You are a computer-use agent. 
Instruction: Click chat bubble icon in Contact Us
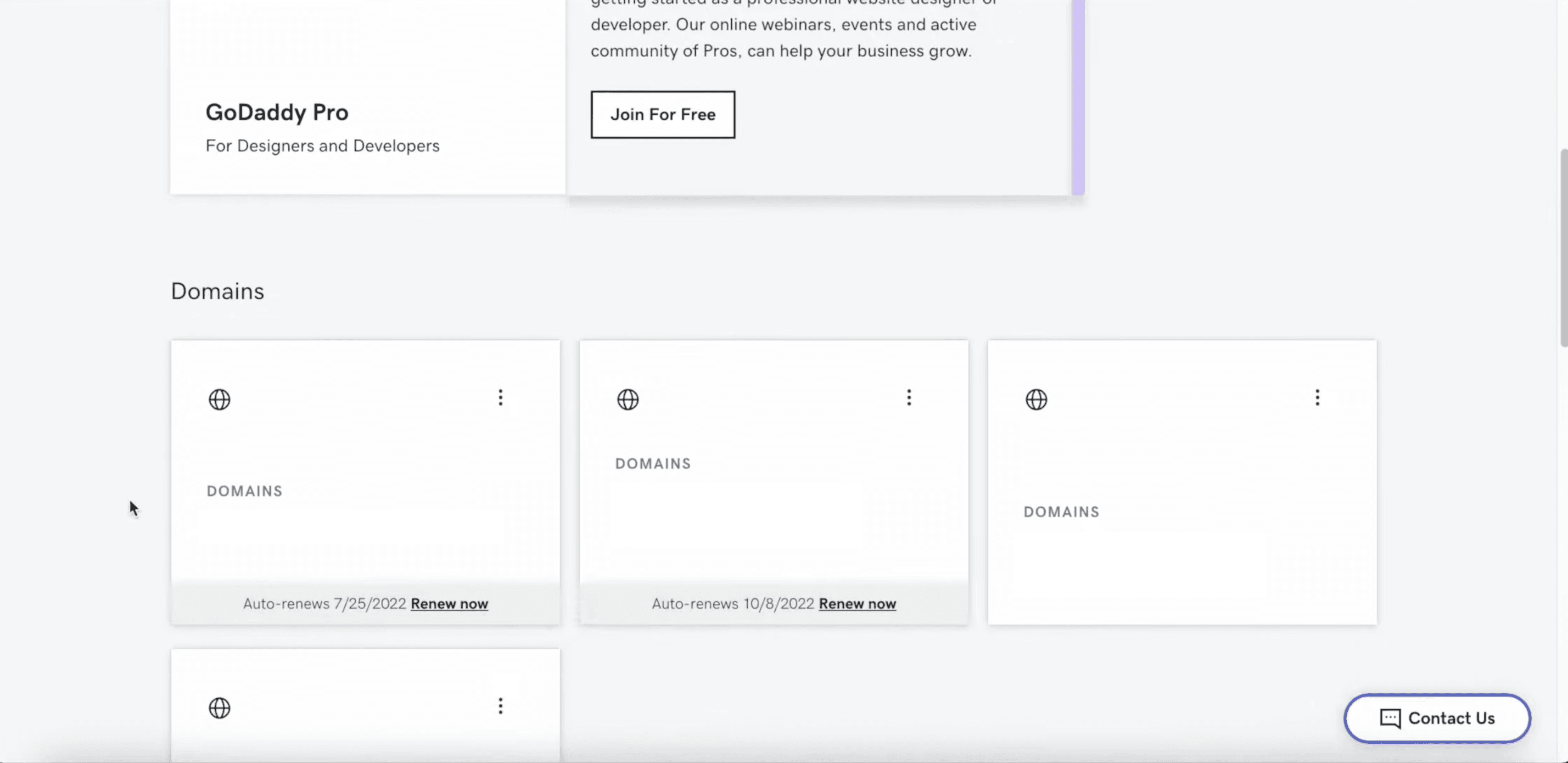1390,719
